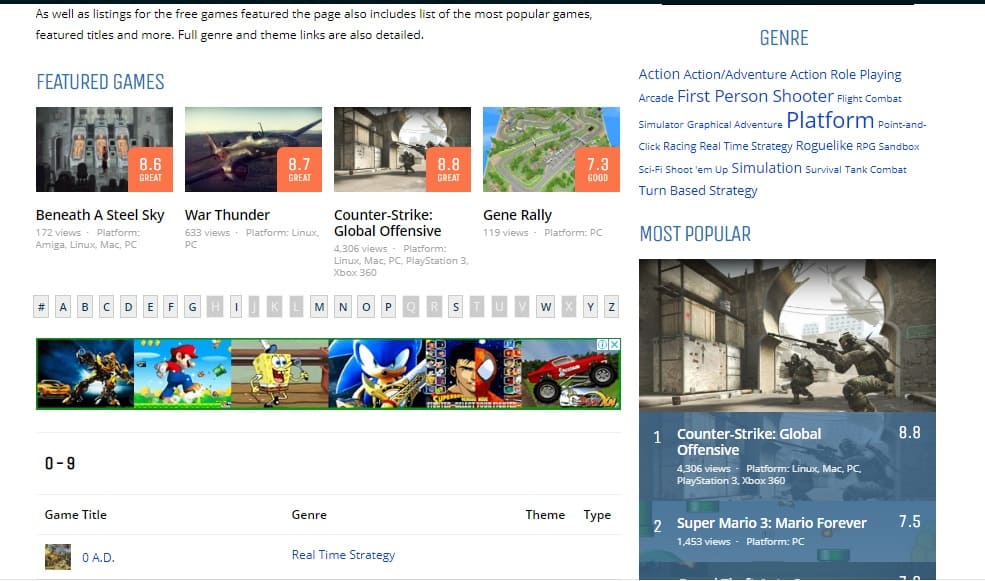Jump to games starting with I

tap(236, 307)
